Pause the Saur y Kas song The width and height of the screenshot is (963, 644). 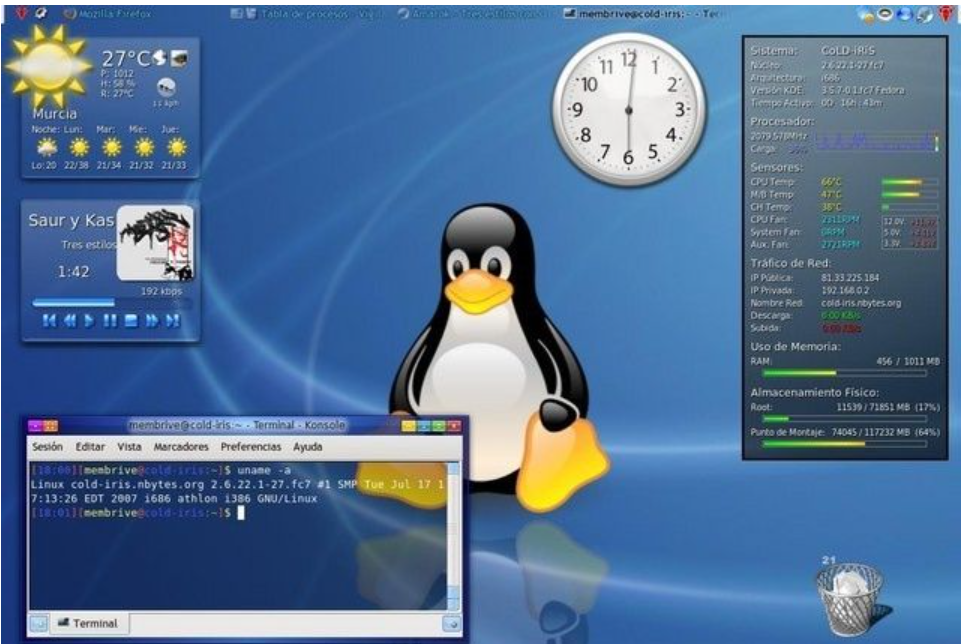coord(110,321)
